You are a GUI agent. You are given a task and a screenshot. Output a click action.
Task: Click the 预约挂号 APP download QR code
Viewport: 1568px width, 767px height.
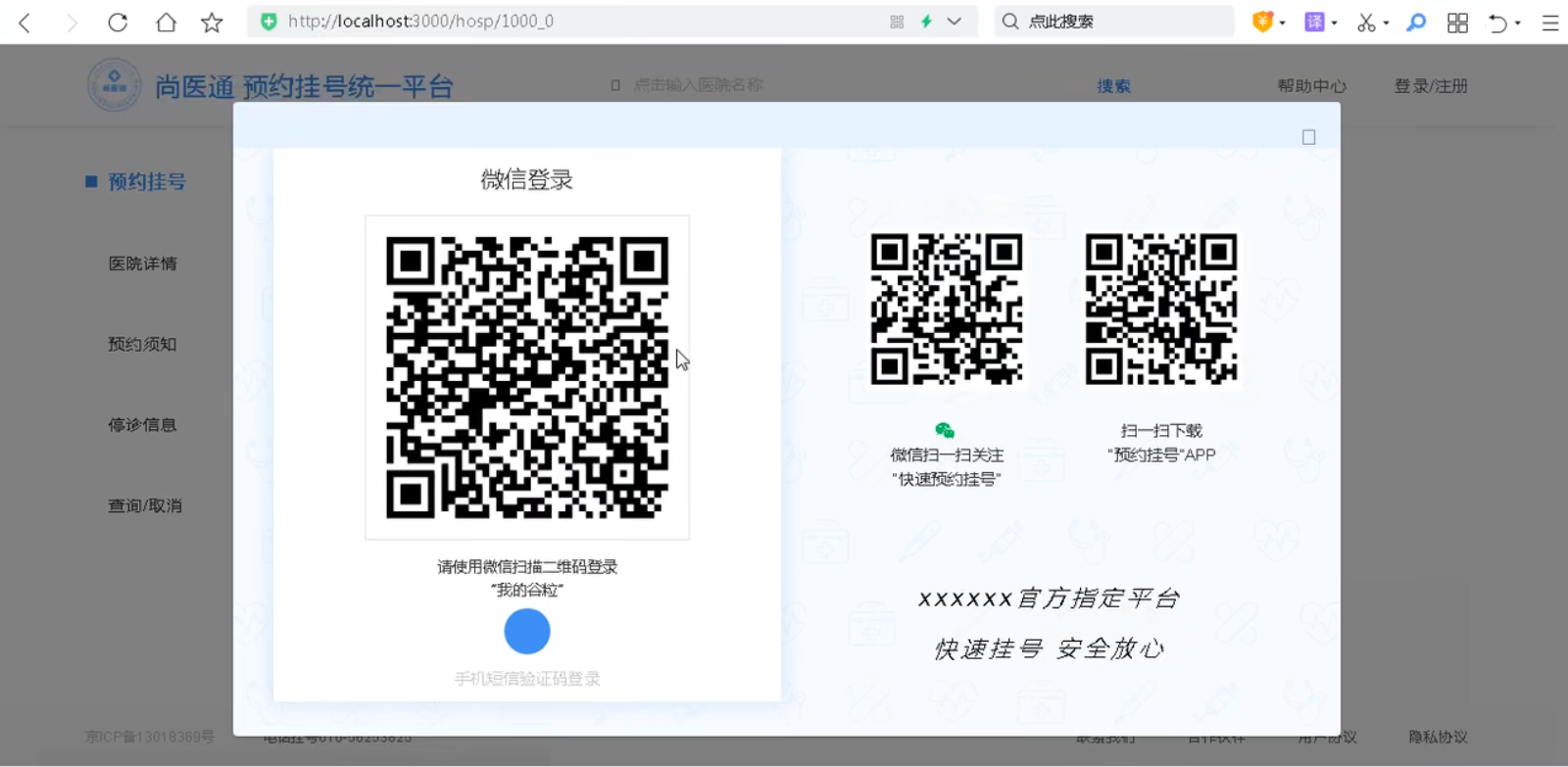coord(1161,309)
